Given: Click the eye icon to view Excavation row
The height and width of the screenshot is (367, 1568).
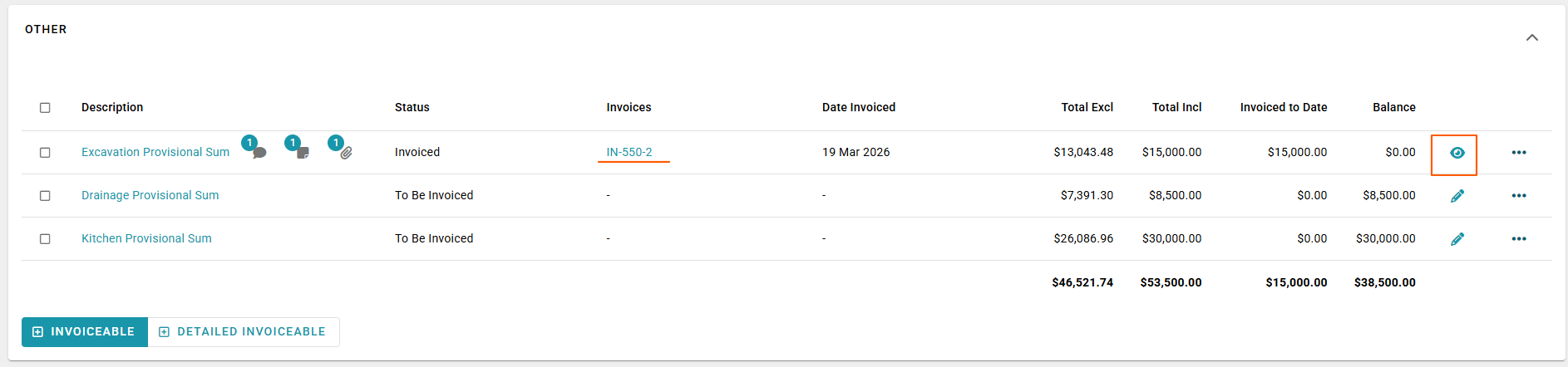Looking at the screenshot, I should click(x=1457, y=153).
